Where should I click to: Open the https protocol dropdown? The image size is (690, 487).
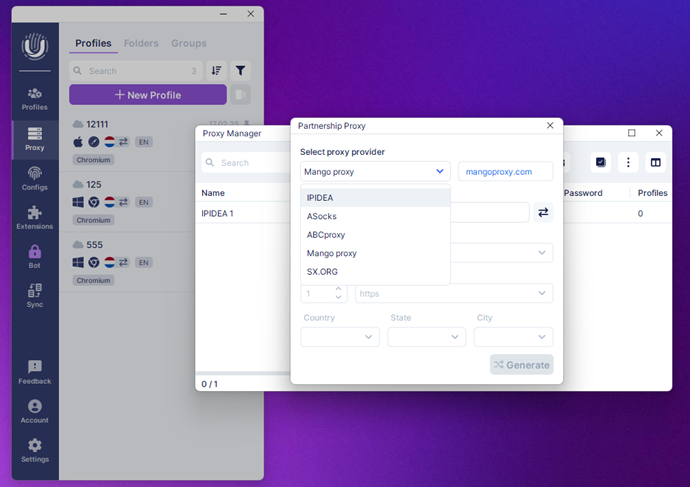[454, 293]
